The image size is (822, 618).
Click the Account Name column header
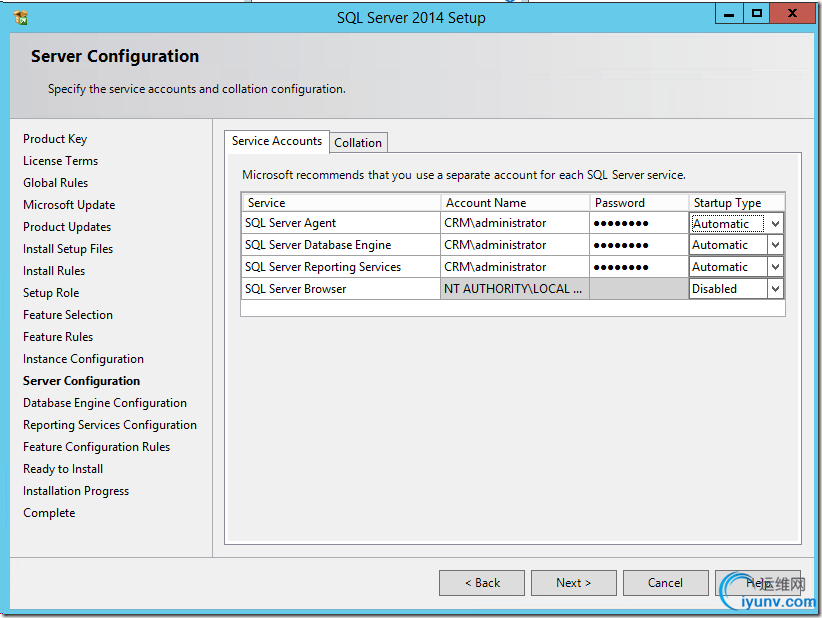tap(515, 203)
